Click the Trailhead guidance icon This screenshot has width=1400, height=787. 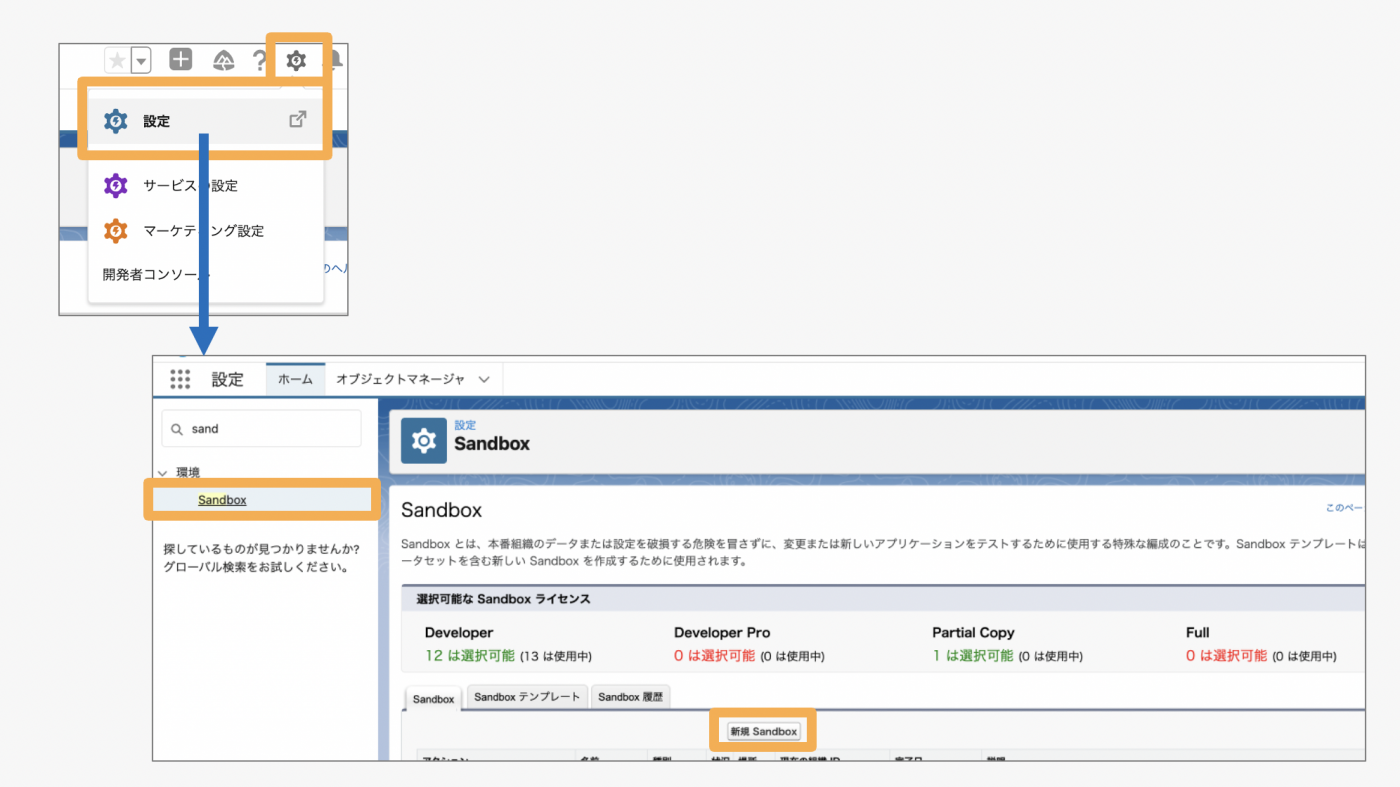click(224, 61)
